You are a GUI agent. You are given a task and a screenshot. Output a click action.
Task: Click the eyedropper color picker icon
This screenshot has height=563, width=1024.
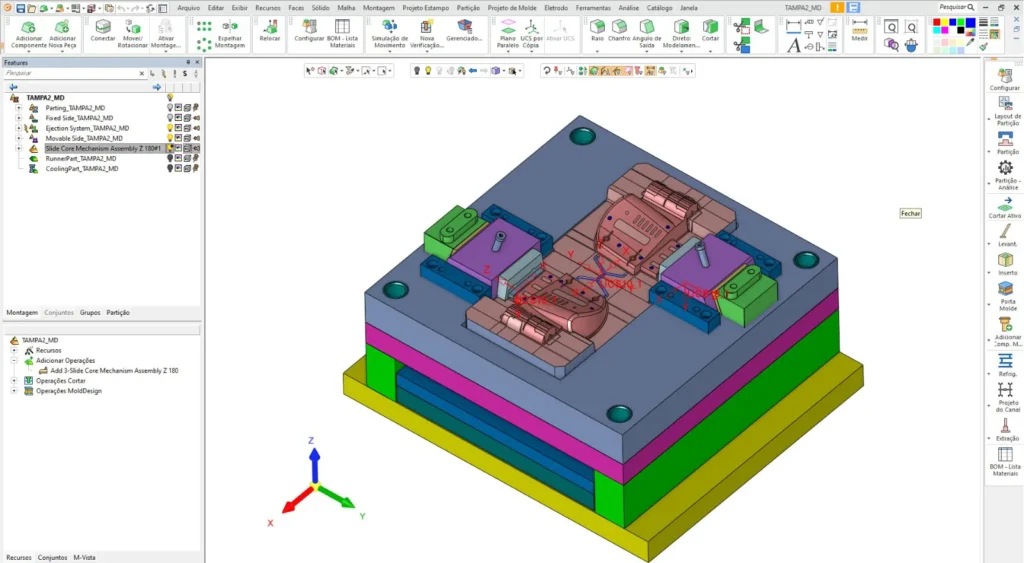(970, 42)
